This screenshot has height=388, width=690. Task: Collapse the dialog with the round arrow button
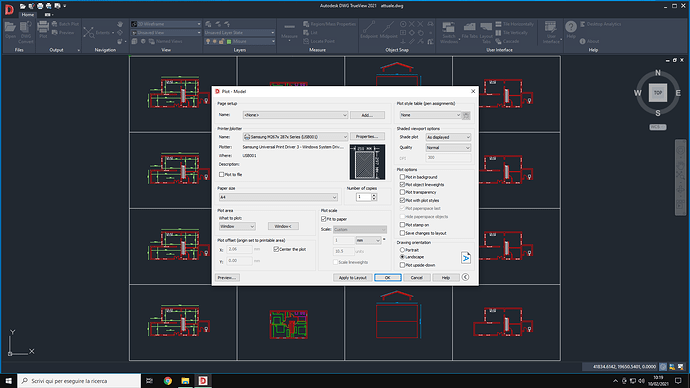(465, 277)
